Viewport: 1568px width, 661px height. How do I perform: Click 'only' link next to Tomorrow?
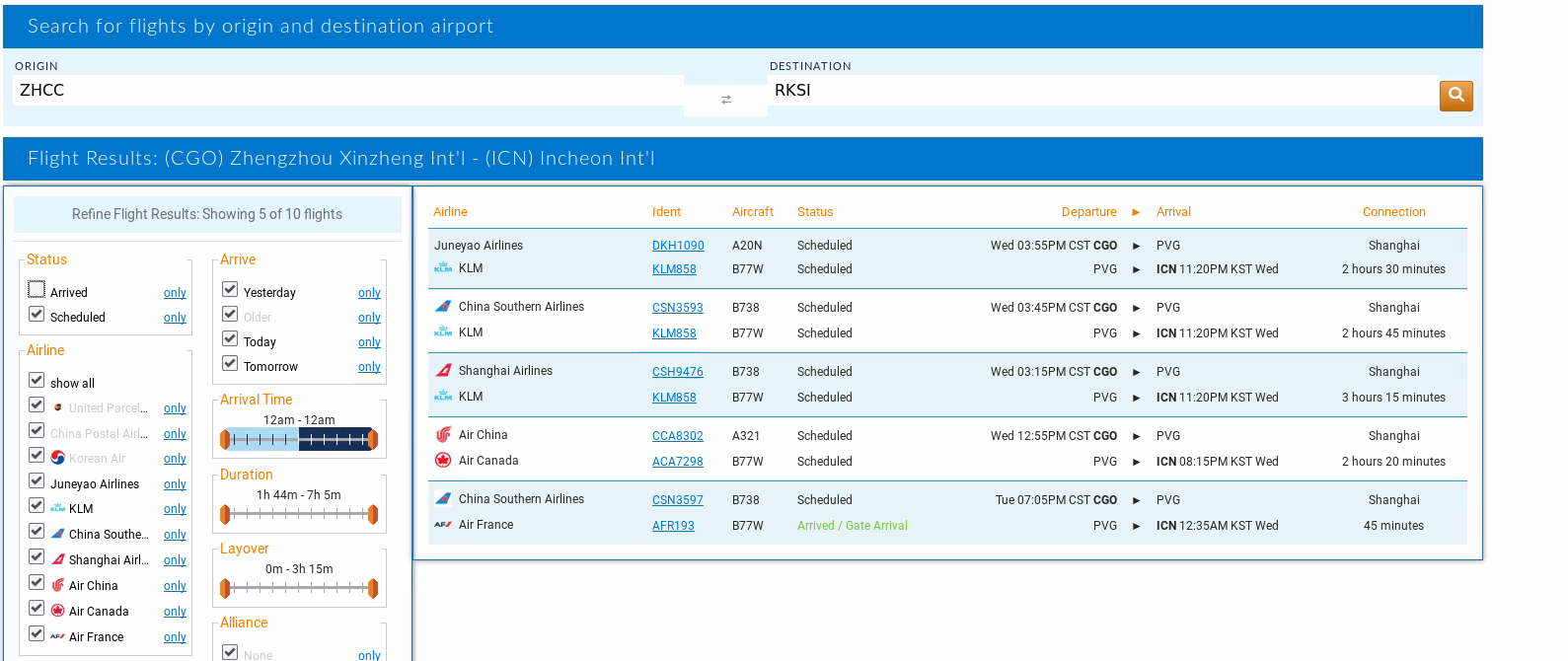coord(369,367)
